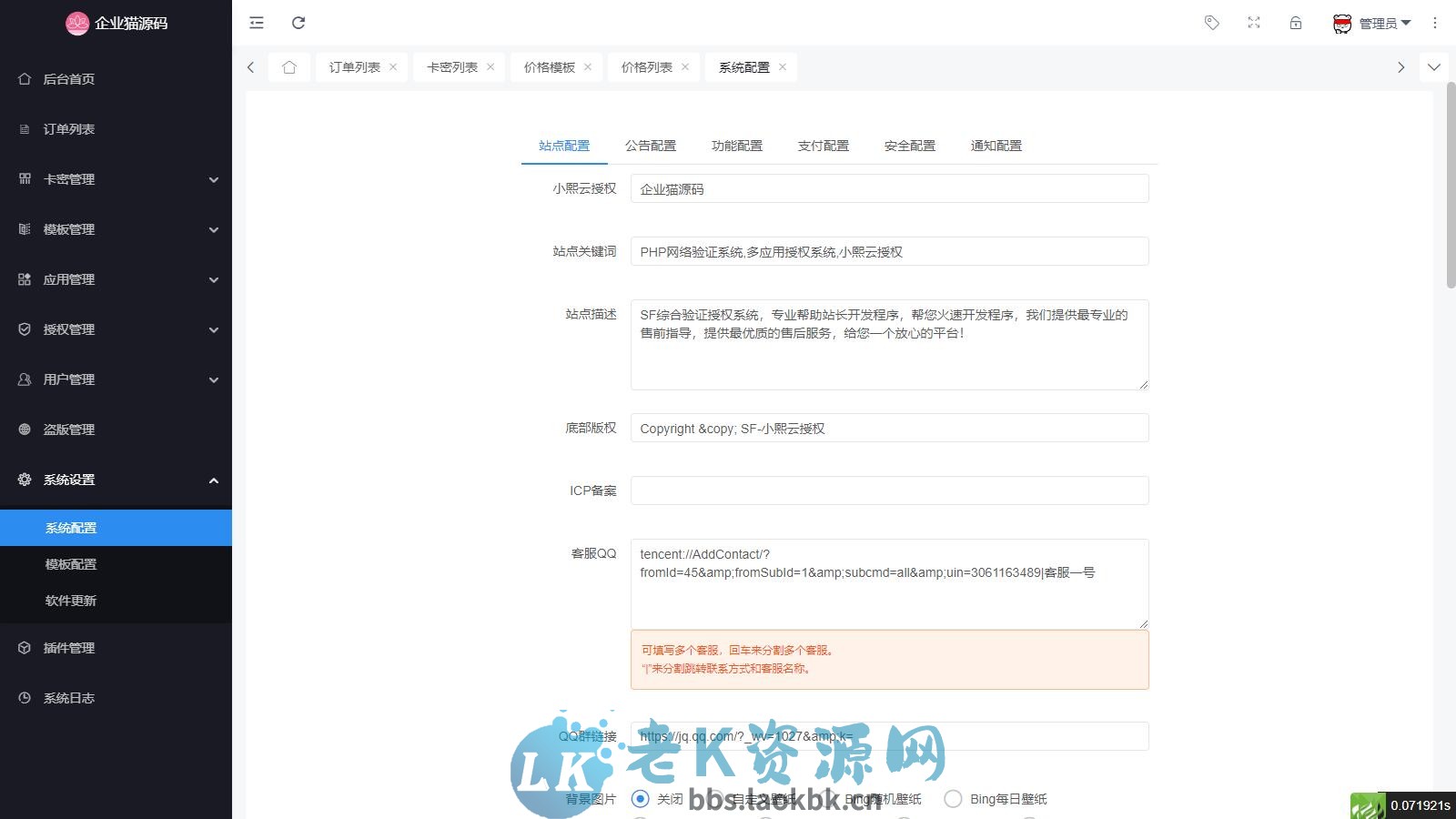This screenshot has width=1456, height=819.
Task: Toggle fullscreen mode via expand icon
Action: pyautogui.click(x=1253, y=23)
